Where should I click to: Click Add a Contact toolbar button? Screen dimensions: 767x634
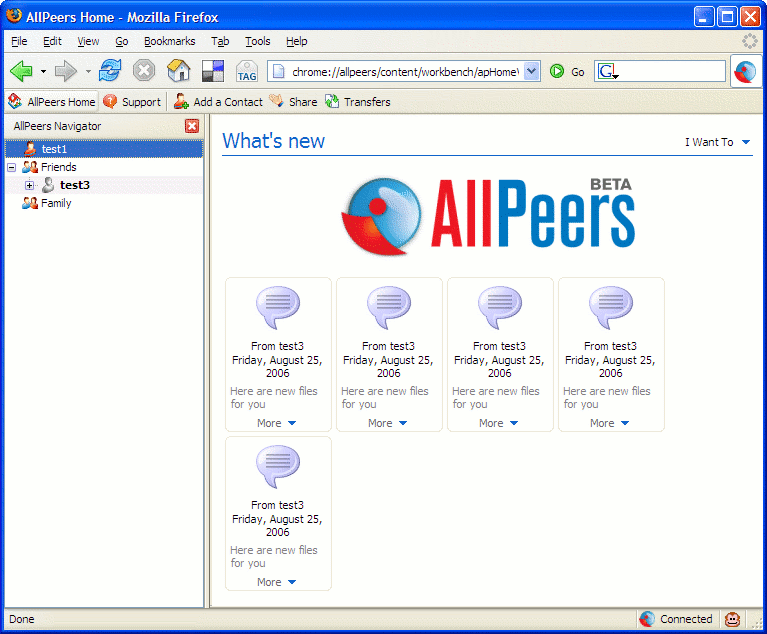pyautogui.click(x=218, y=102)
